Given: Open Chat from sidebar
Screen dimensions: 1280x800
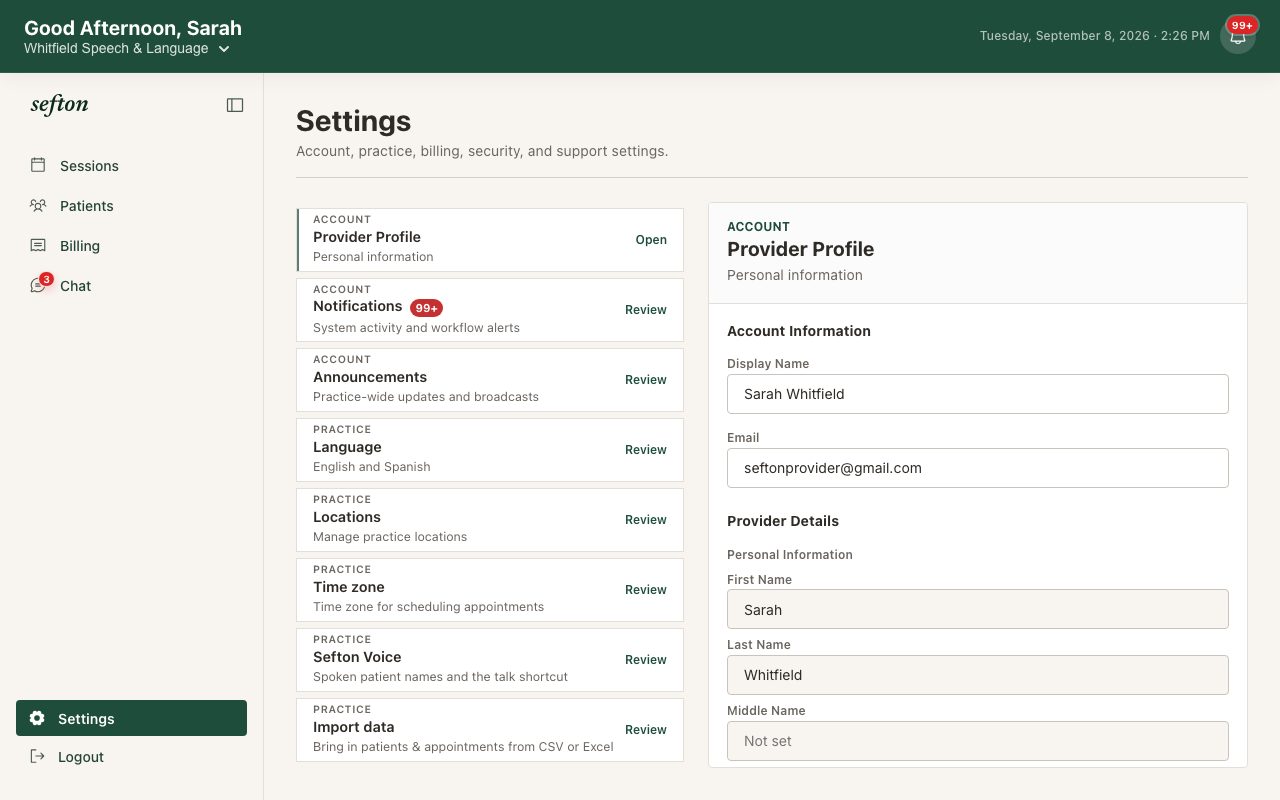Looking at the screenshot, I should point(131,286).
